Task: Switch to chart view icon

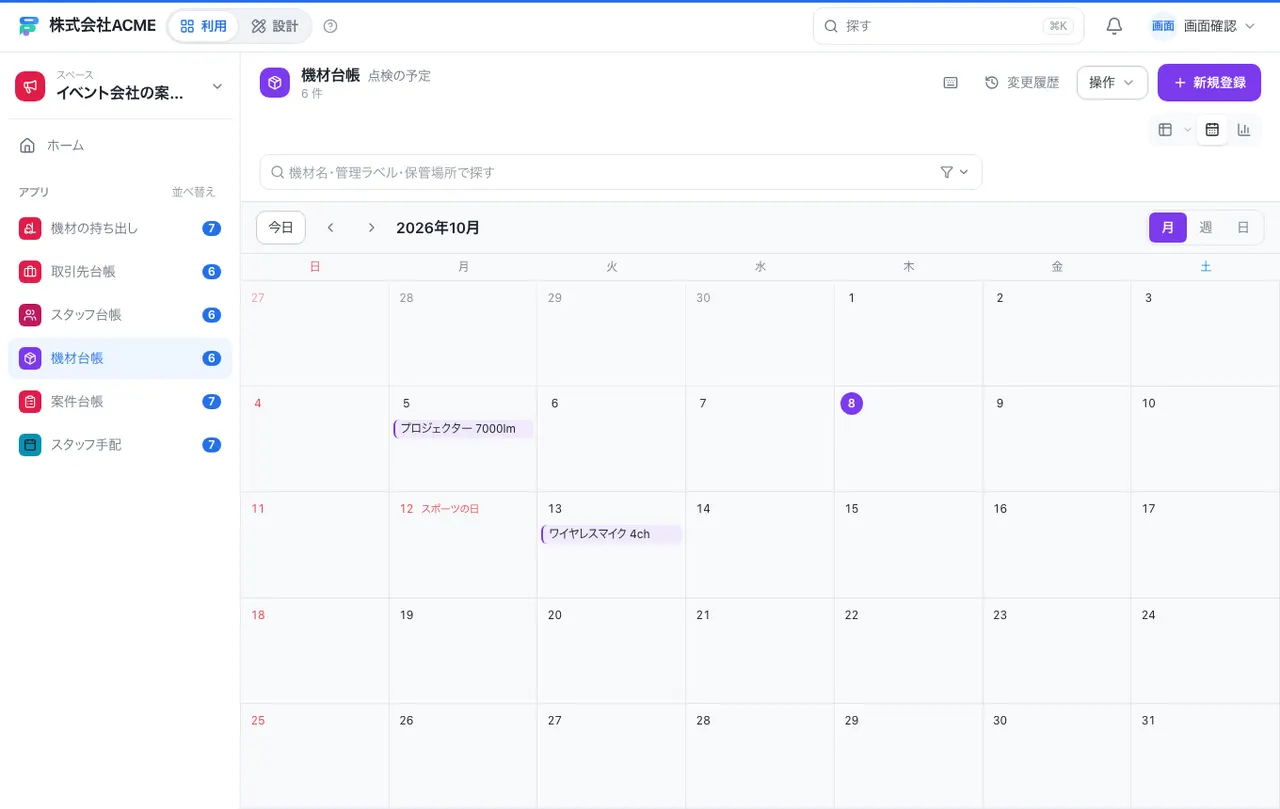Action: (1244, 130)
